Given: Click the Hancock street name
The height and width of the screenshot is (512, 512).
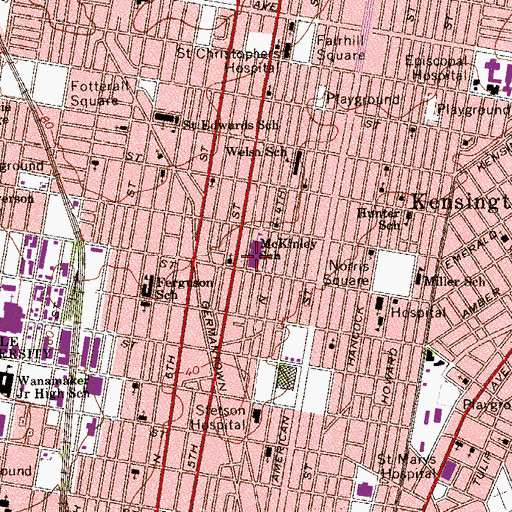Looking at the screenshot, I should click(356, 336).
